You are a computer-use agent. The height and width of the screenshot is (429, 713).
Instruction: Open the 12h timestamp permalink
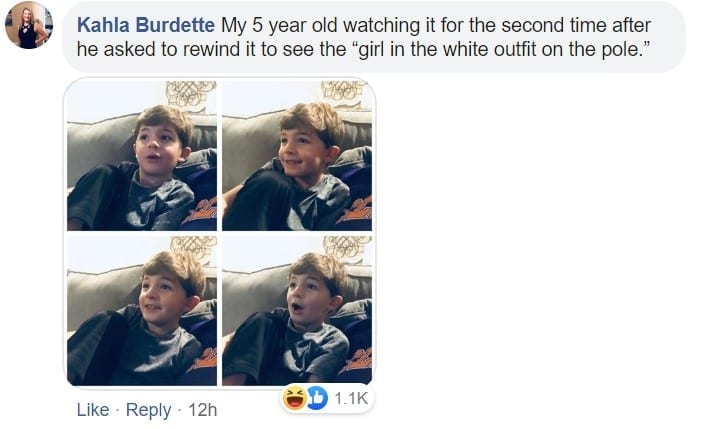pos(202,410)
